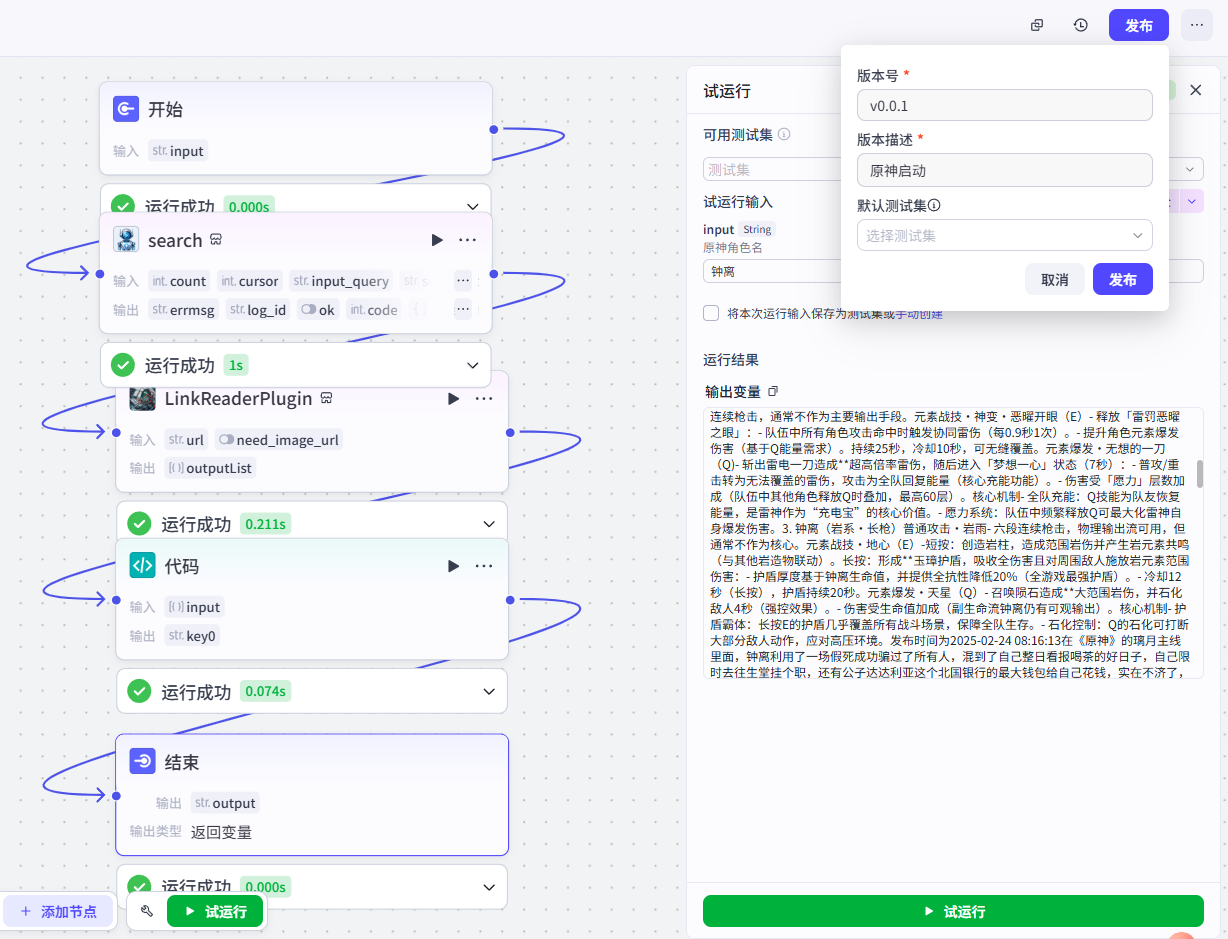Click the green success check in 0.211s row
Screen dimensions: 1228x939
coord(139,524)
